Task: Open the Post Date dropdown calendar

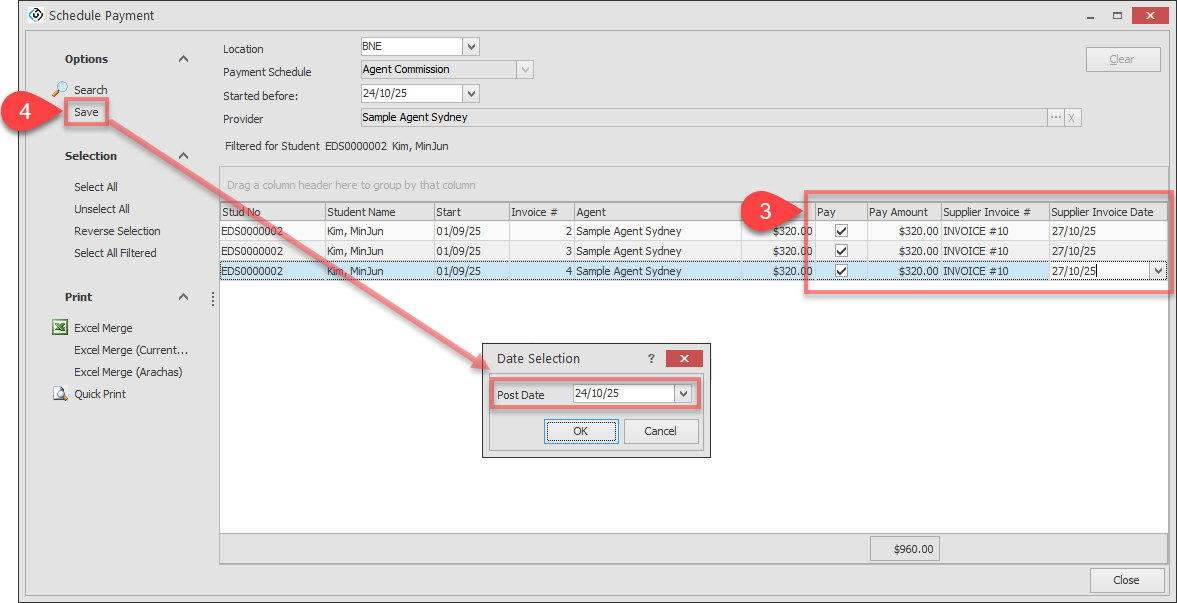Action: pos(684,394)
